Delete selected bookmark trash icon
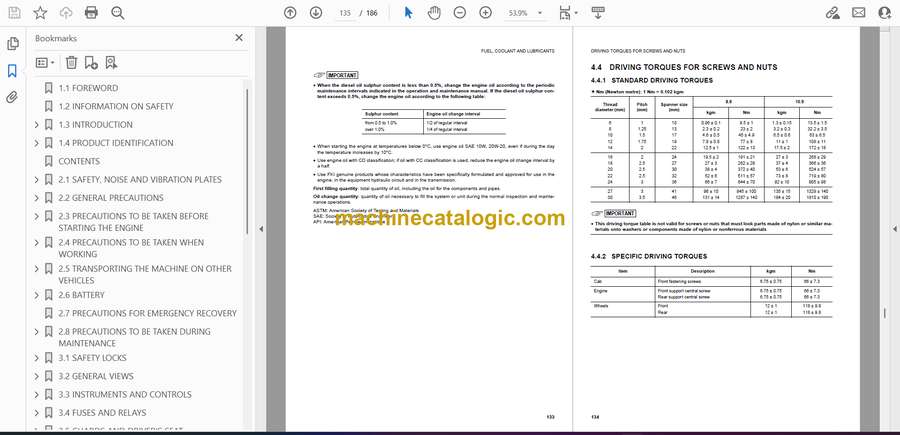The height and width of the screenshot is (435, 900). [x=71, y=63]
